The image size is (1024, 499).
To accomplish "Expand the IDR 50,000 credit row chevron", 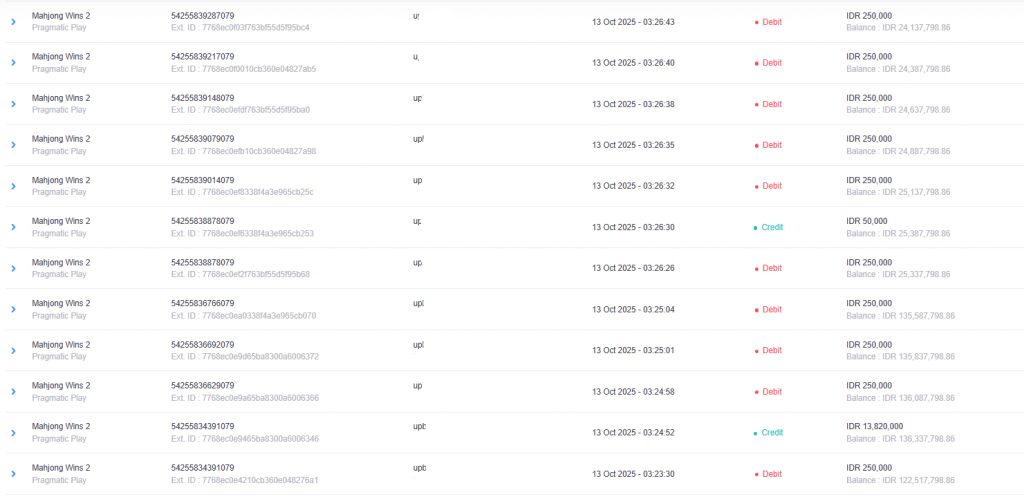I will pyautogui.click(x=13, y=227).
